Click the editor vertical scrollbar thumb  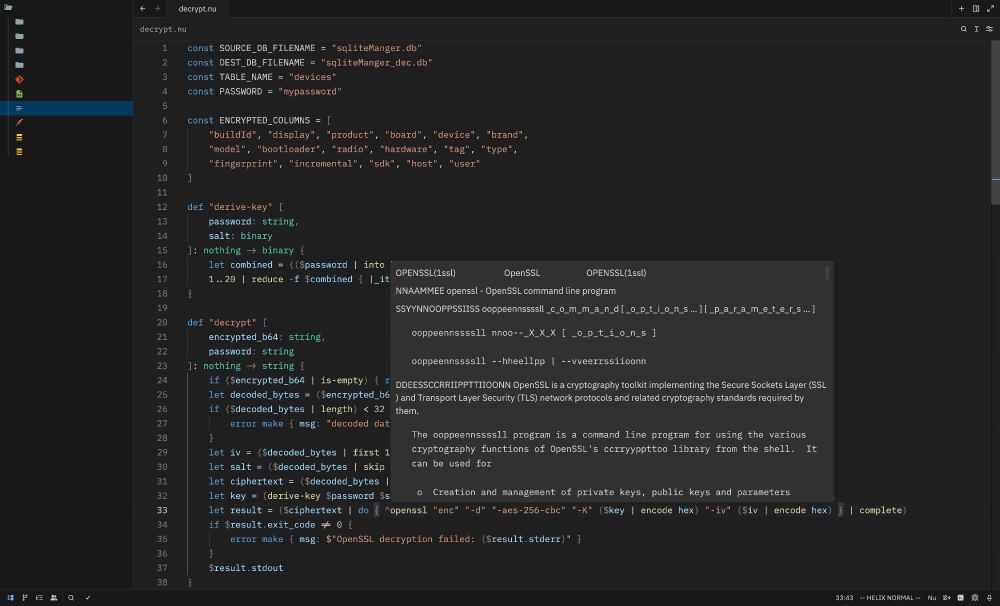point(996,121)
